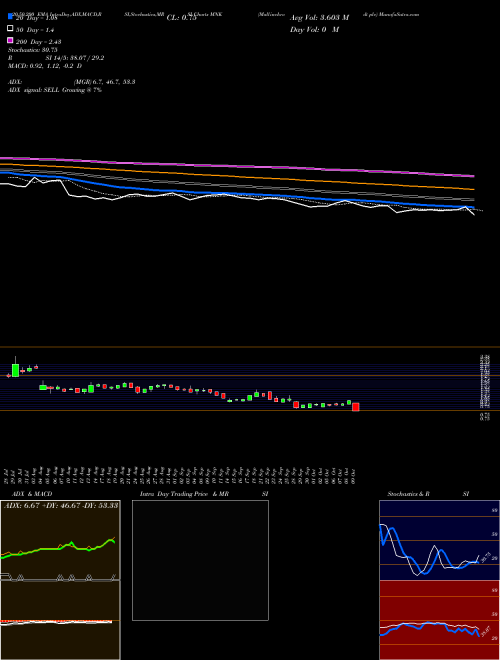Click the red RSI chart panel

coord(439,620)
